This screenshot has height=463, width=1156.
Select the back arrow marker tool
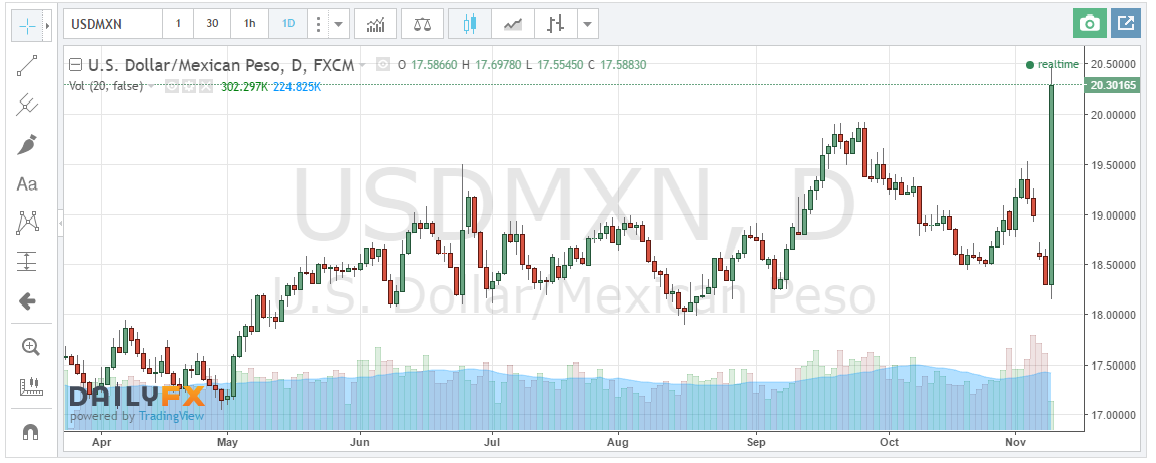(x=27, y=301)
